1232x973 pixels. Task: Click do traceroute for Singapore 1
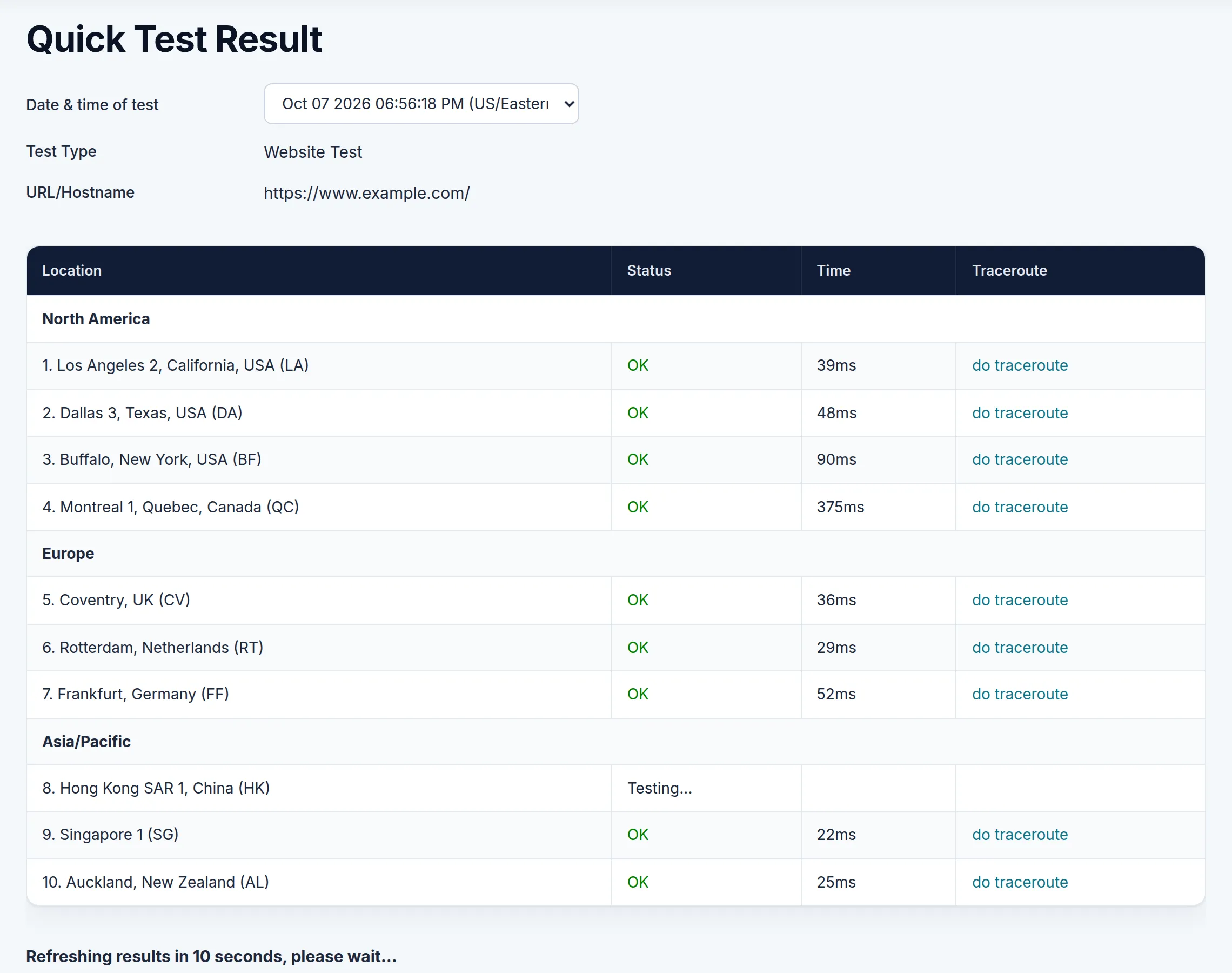coord(1020,835)
